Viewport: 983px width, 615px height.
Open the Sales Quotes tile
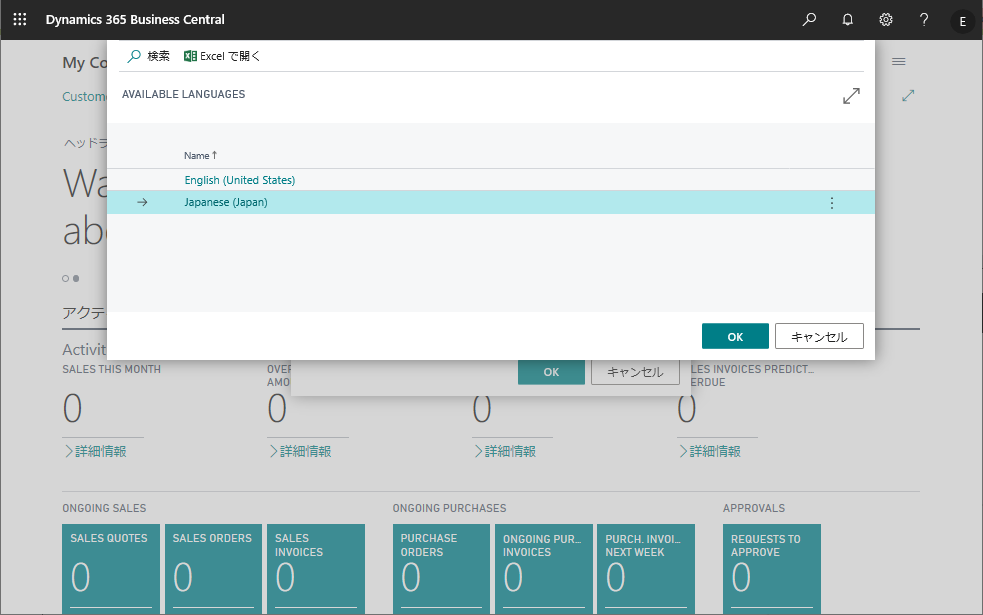(x=111, y=569)
